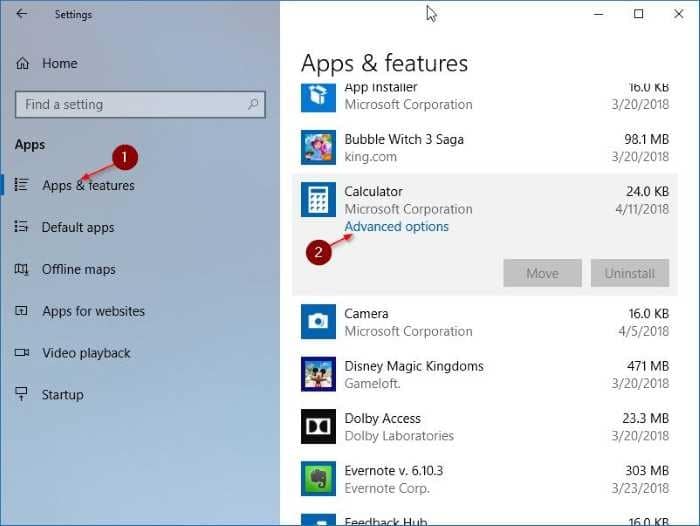The width and height of the screenshot is (700, 526).
Task: Open Calculator Advanced options link
Action: [x=396, y=226]
